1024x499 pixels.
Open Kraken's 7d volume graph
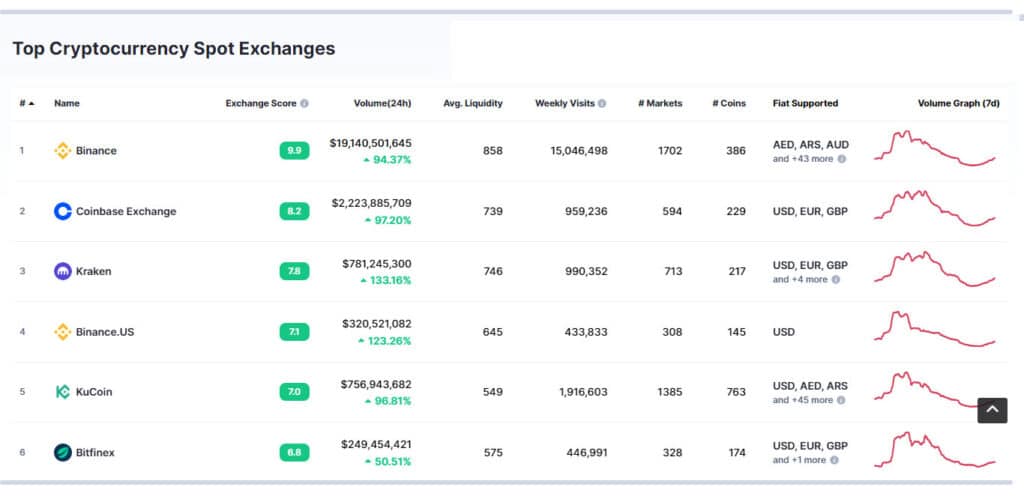click(x=935, y=269)
